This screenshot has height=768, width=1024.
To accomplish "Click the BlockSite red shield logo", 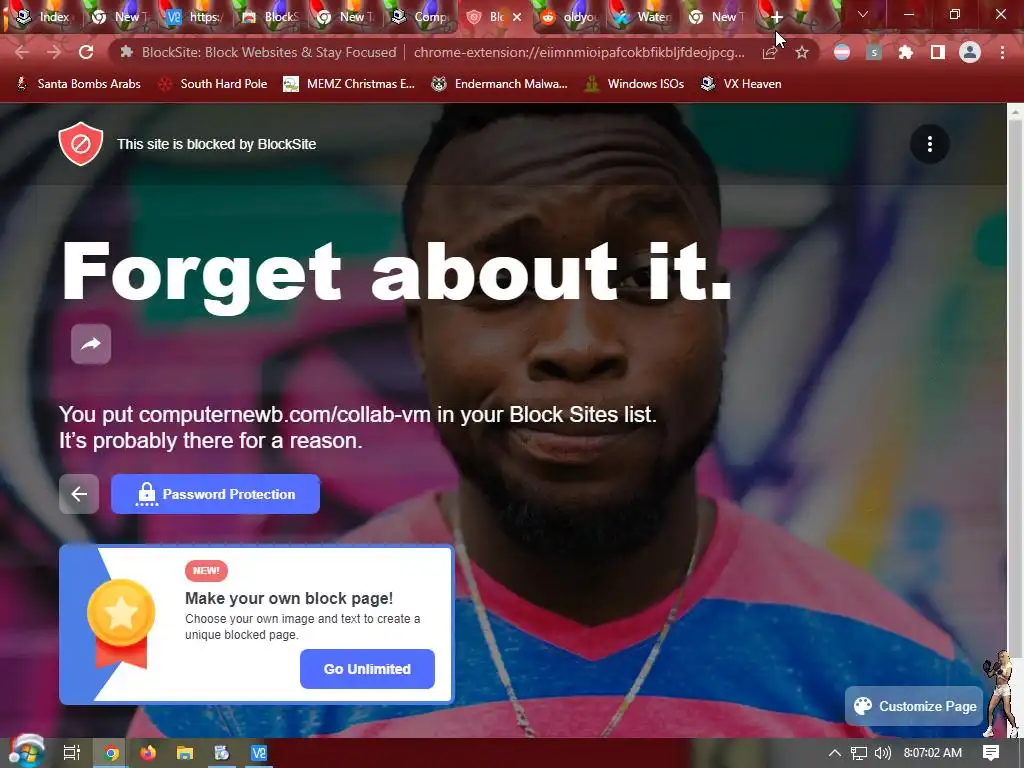I will pos(81,144).
